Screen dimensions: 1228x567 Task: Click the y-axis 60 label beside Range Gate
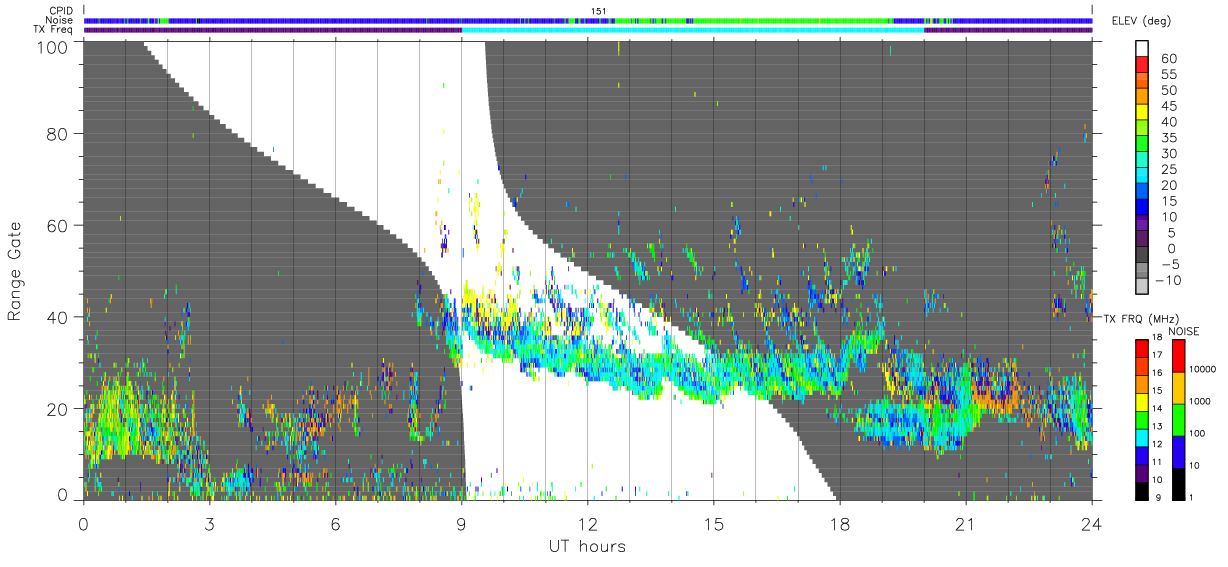point(57,225)
